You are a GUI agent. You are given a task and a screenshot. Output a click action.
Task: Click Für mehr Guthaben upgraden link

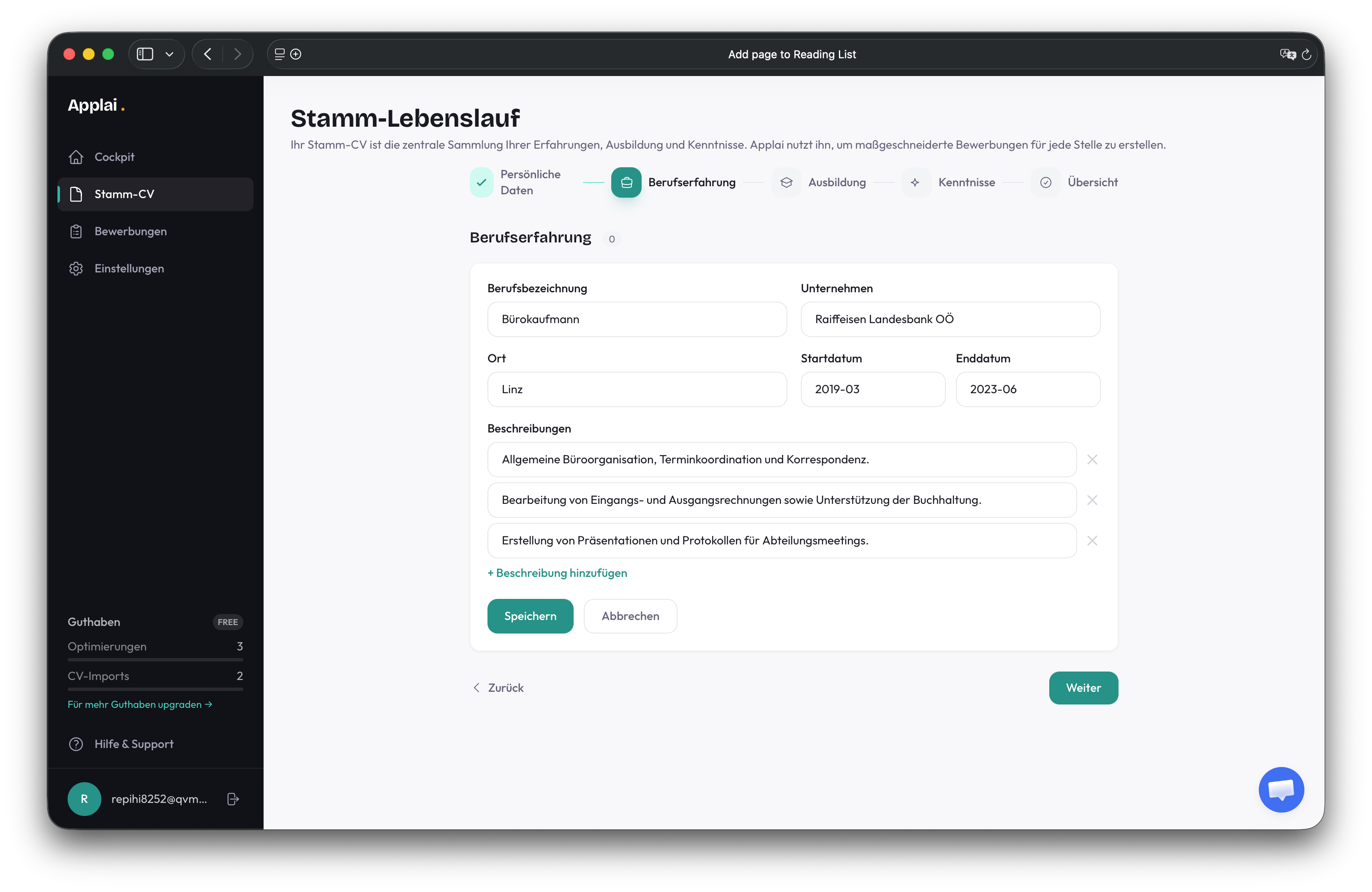pyautogui.click(x=140, y=704)
